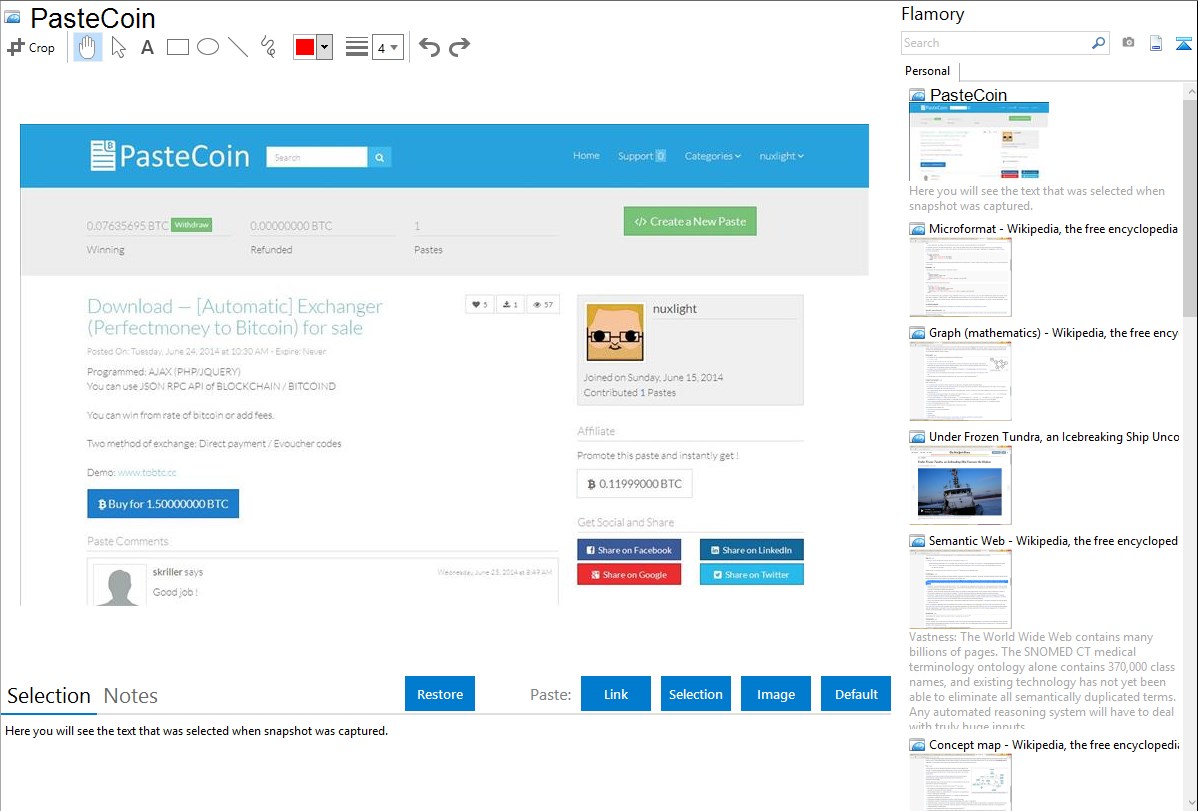The height and width of the screenshot is (811, 1198).
Task: Click Share on Google button
Action: 629,574
